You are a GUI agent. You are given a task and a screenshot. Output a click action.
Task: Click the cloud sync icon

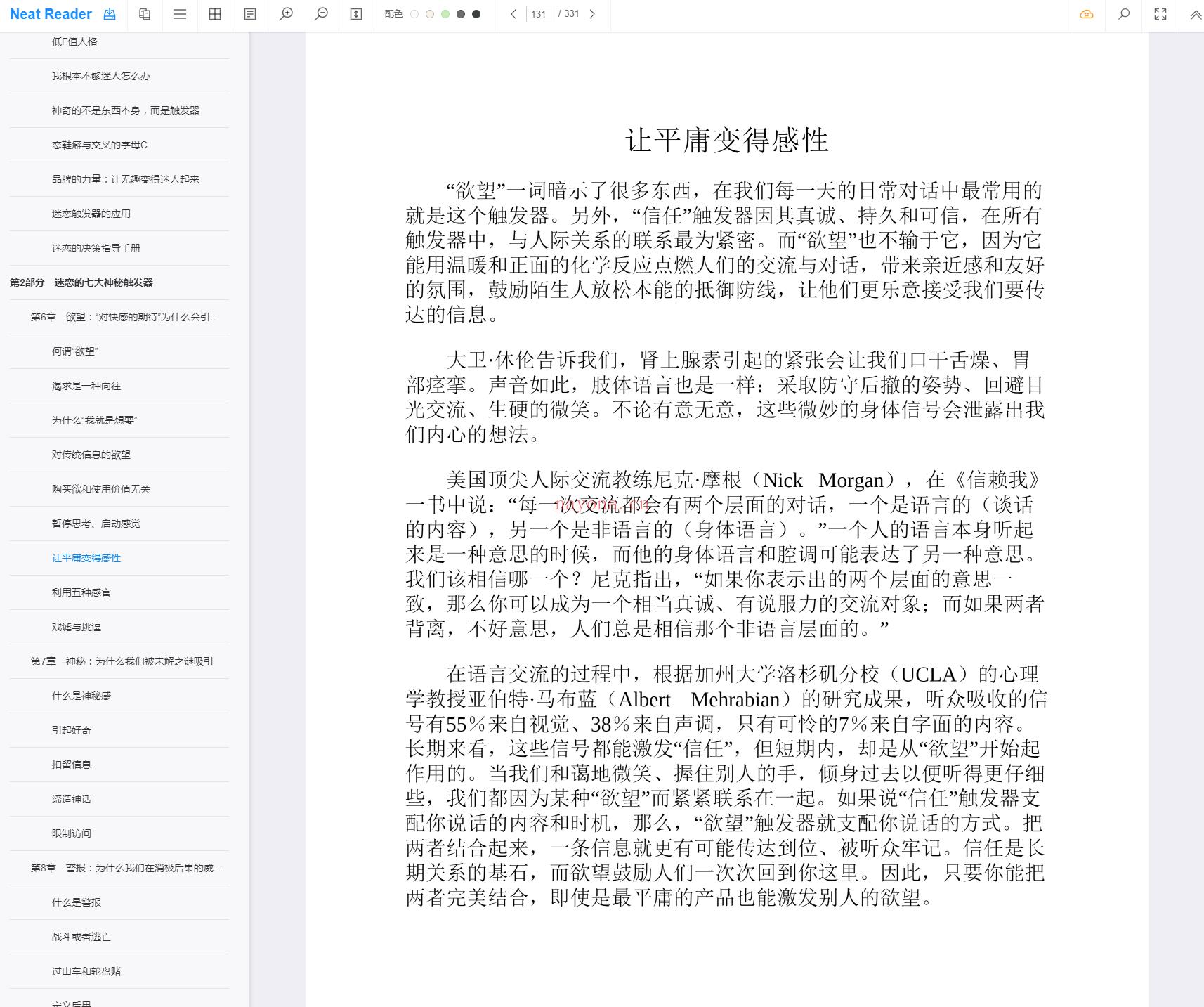1087,14
